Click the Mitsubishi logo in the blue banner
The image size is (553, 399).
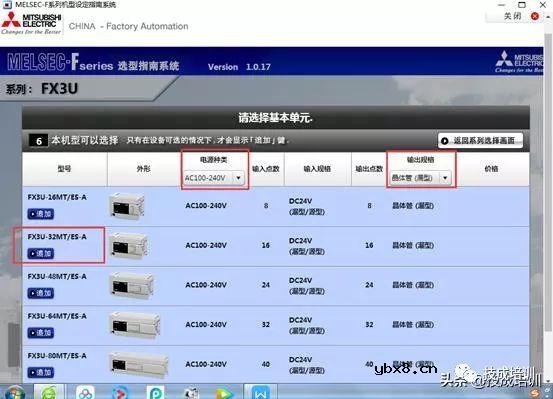tap(519, 62)
